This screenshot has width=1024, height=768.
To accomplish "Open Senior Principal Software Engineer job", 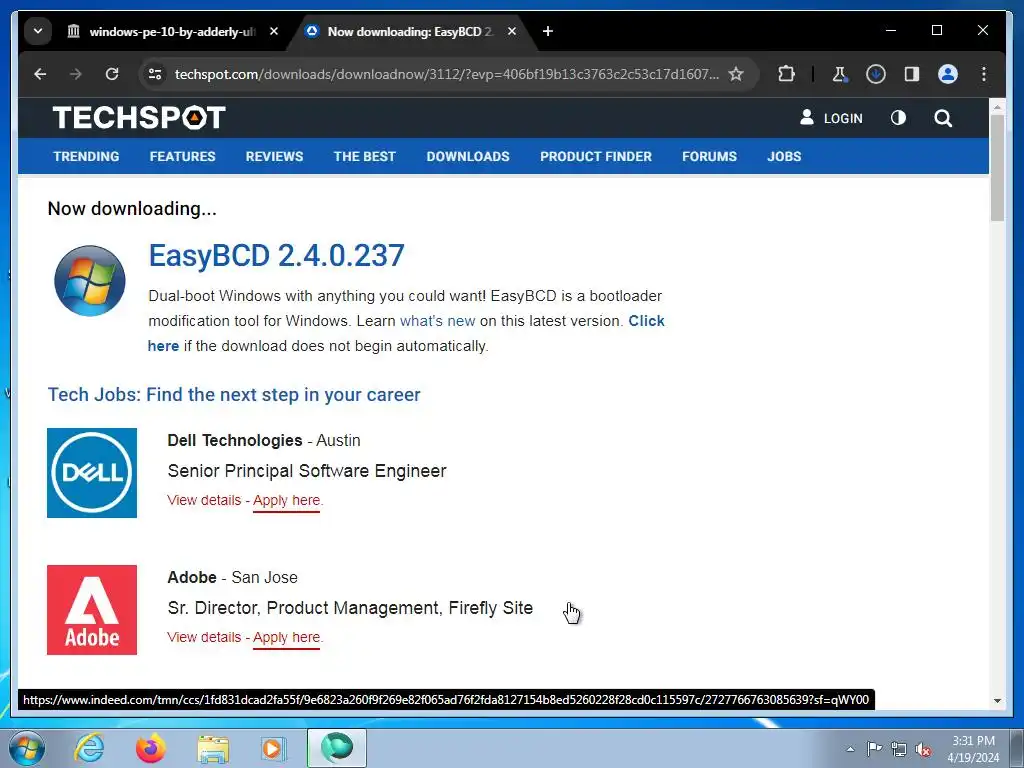I will [307, 471].
